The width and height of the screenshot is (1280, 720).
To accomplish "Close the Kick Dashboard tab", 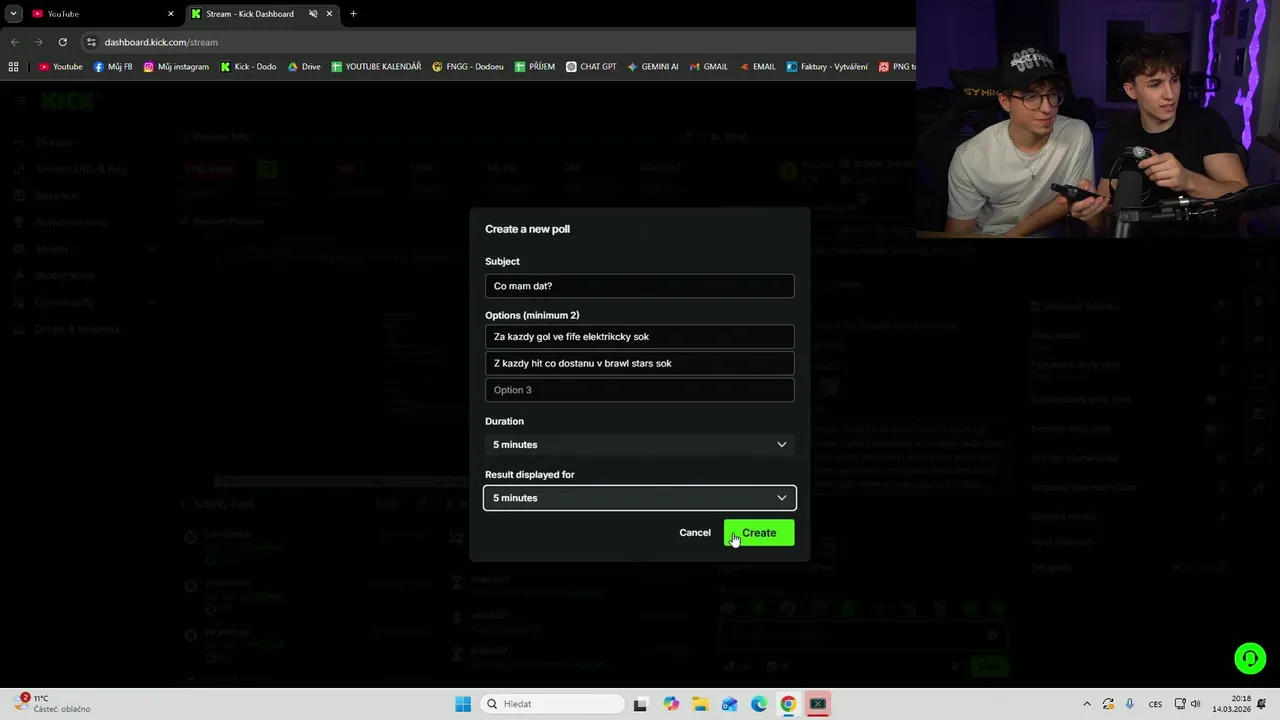I will 329,14.
